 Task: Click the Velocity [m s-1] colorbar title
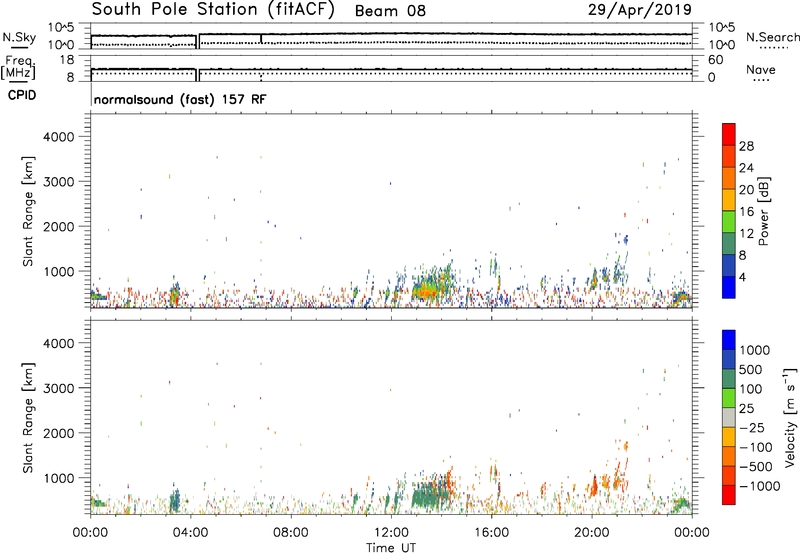tap(790, 417)
